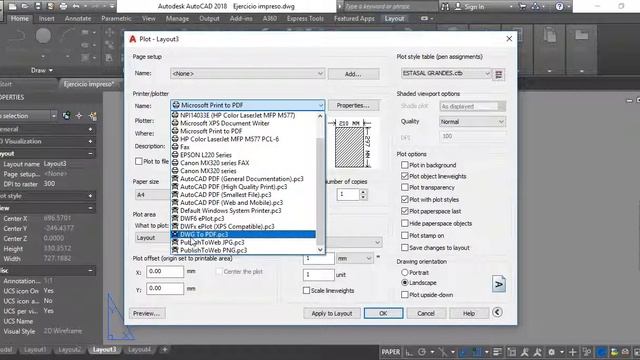Switch to the Insert ribbon tab
Viewport: 640px width, 360px height.
tap(47, 18)
